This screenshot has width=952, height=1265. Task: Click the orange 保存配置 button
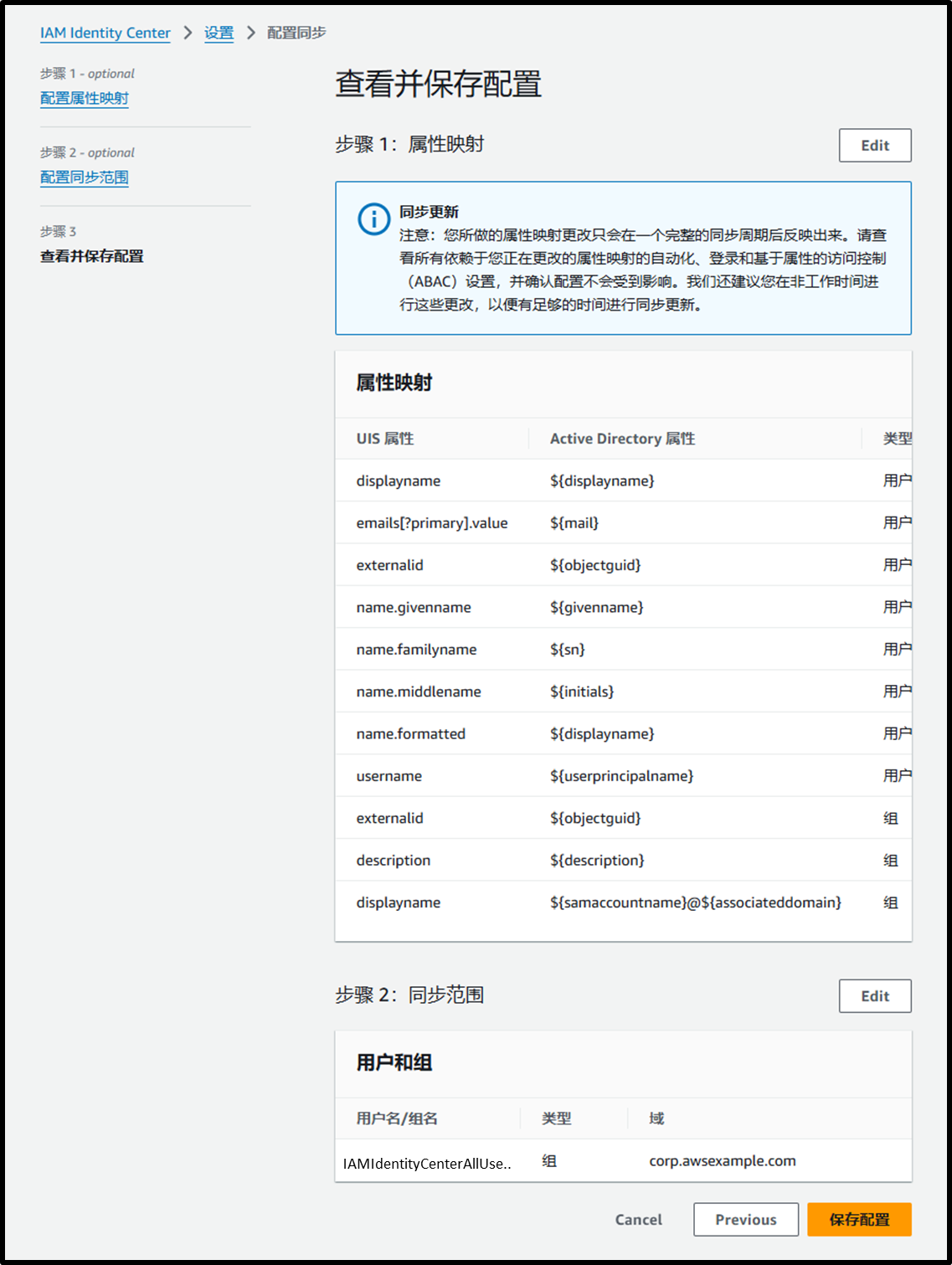click(x=859, y=1220)
